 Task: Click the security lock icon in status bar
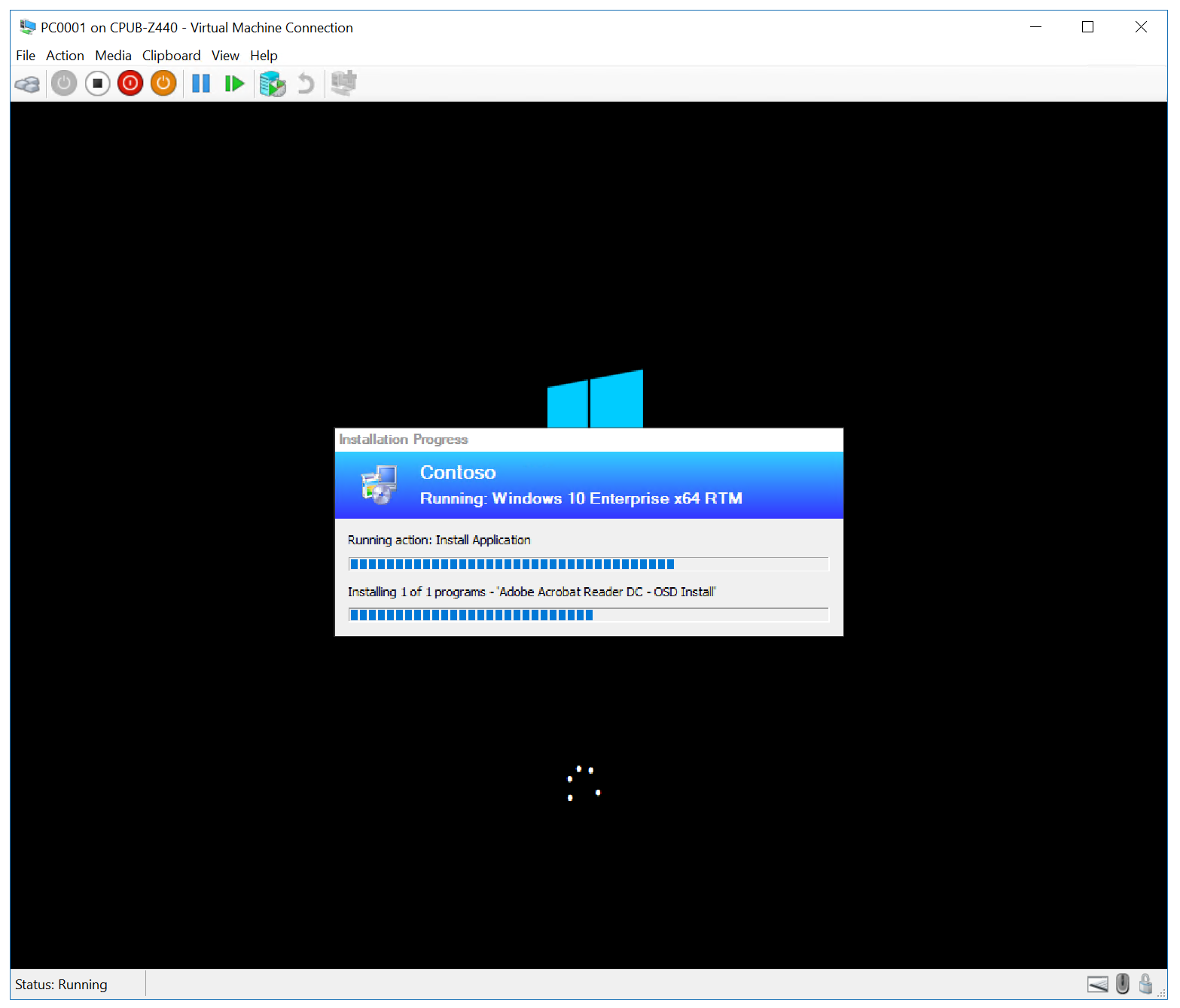(1146, 983)
